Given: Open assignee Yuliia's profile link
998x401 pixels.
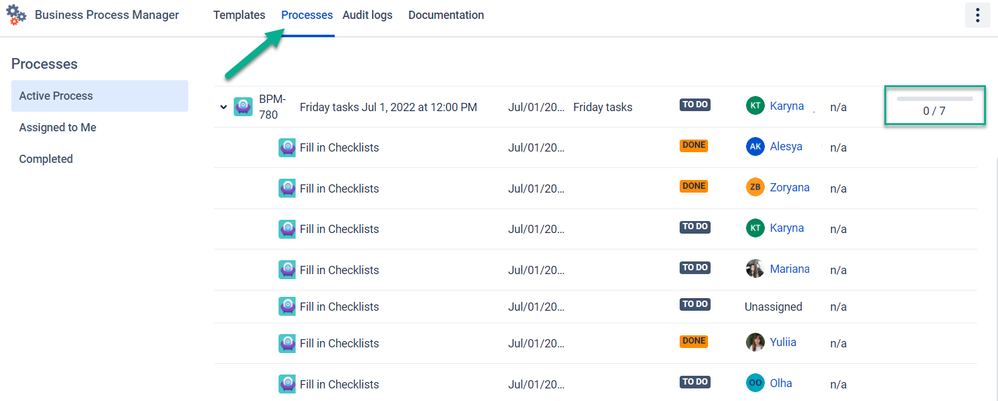Looking at the screenshot, I should pyautogui.click(x=783, y=342).
